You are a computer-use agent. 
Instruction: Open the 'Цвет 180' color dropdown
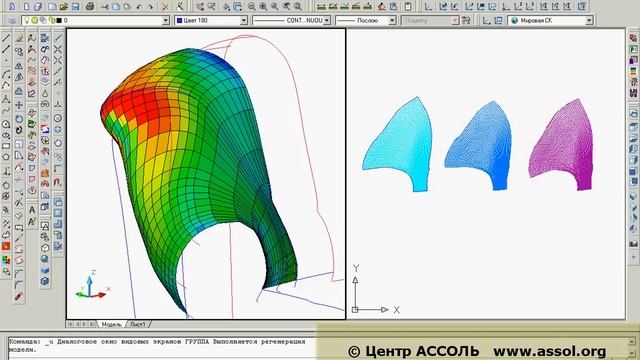tap(244, 20)
